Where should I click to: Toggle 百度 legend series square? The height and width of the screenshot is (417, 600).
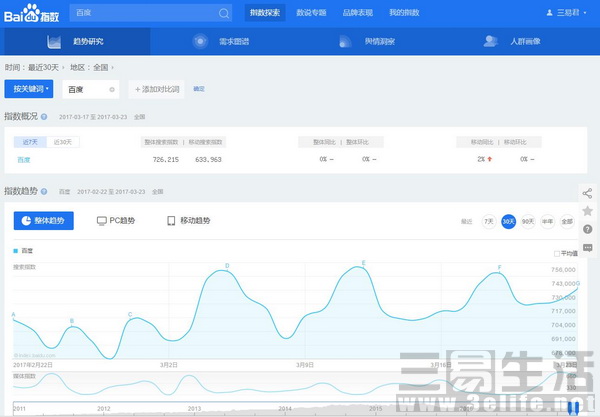[x=16, y=251]
